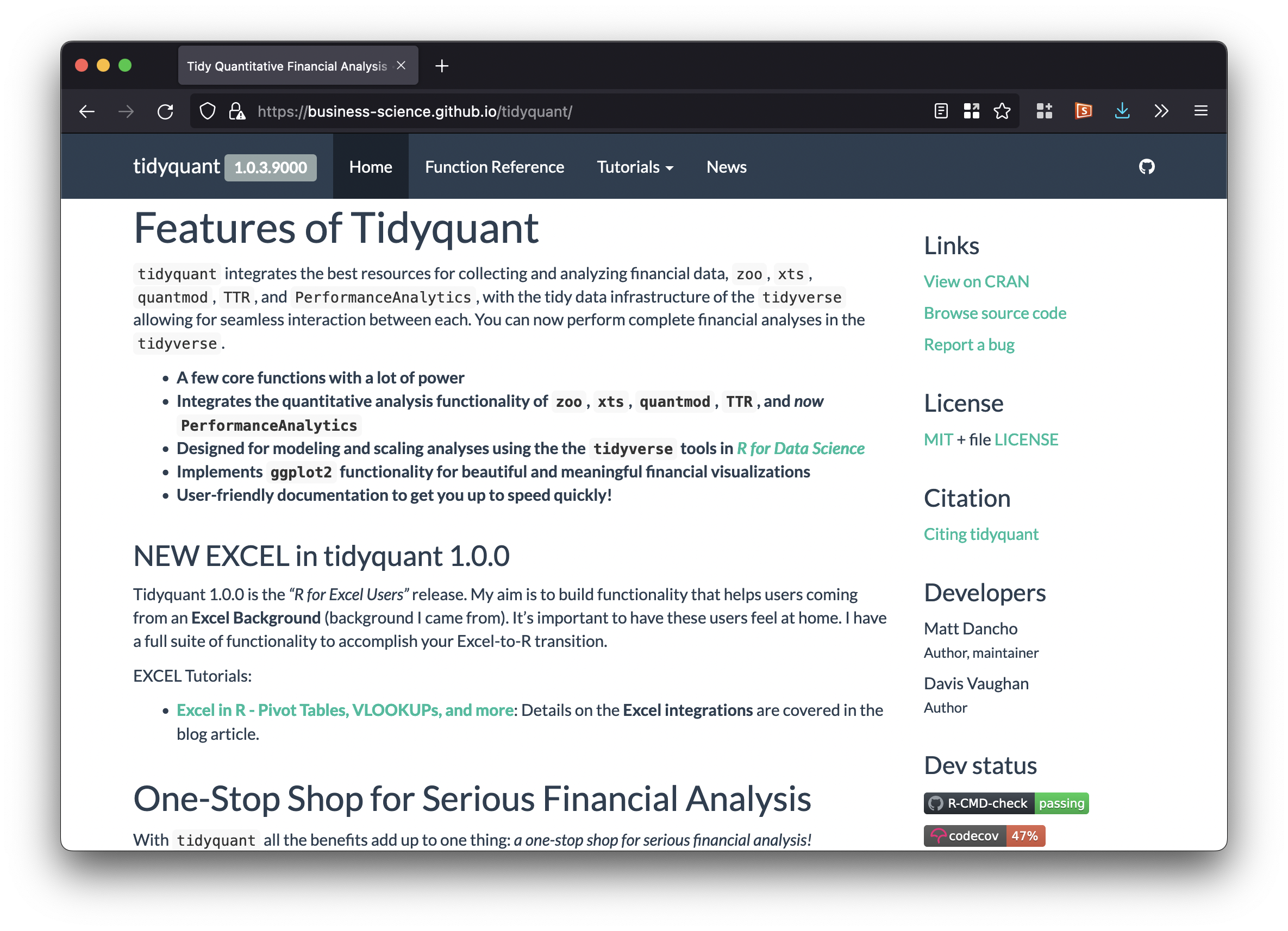Open Excel in R - Pivot Tables, VLOOKUPs link
1288x931 pixels.
pyautogui.click(x=345, y=710)
